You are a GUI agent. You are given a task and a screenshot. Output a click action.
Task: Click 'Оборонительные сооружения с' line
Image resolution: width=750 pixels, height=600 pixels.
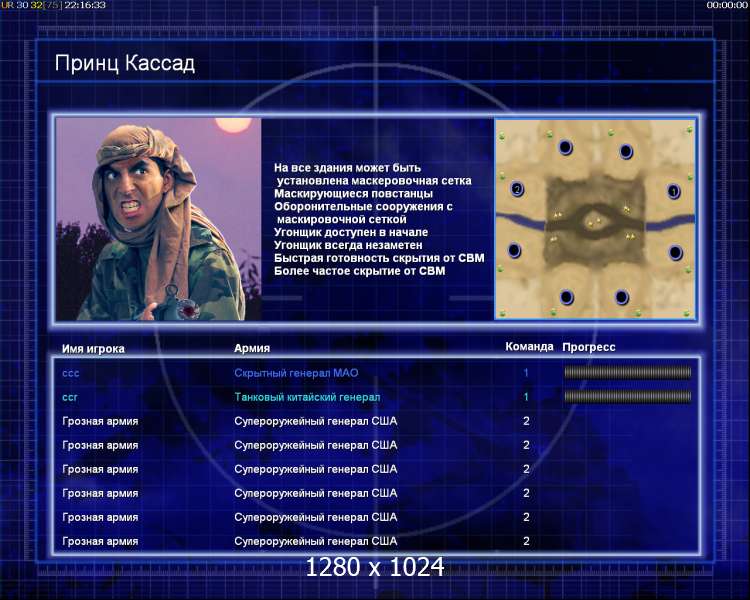pyautogui.click(x=363, y=207)
